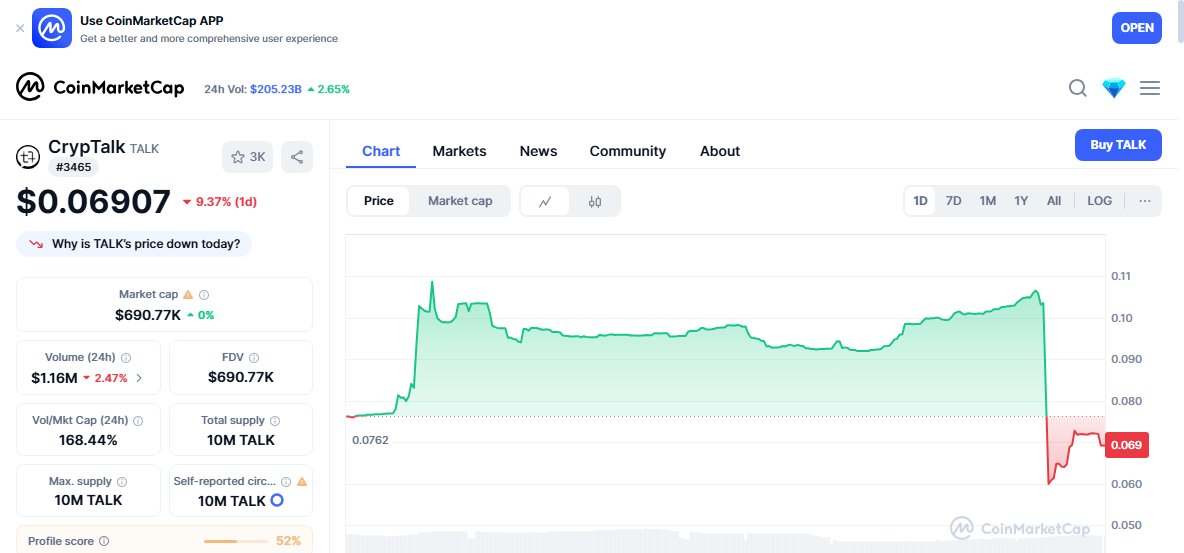Switch to the News tab
1184x553 pixels.
click(538, 151)
